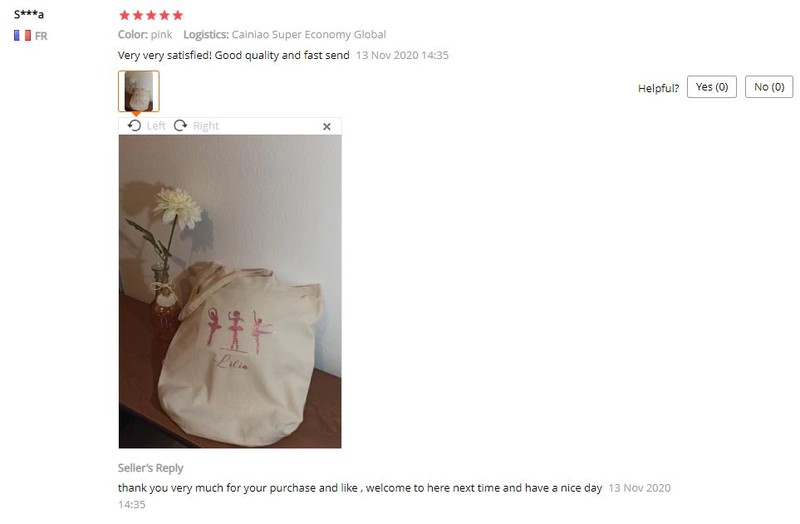Click the enlarged tote bag photo
Screen dimensions: 800x524
(230, 291)
